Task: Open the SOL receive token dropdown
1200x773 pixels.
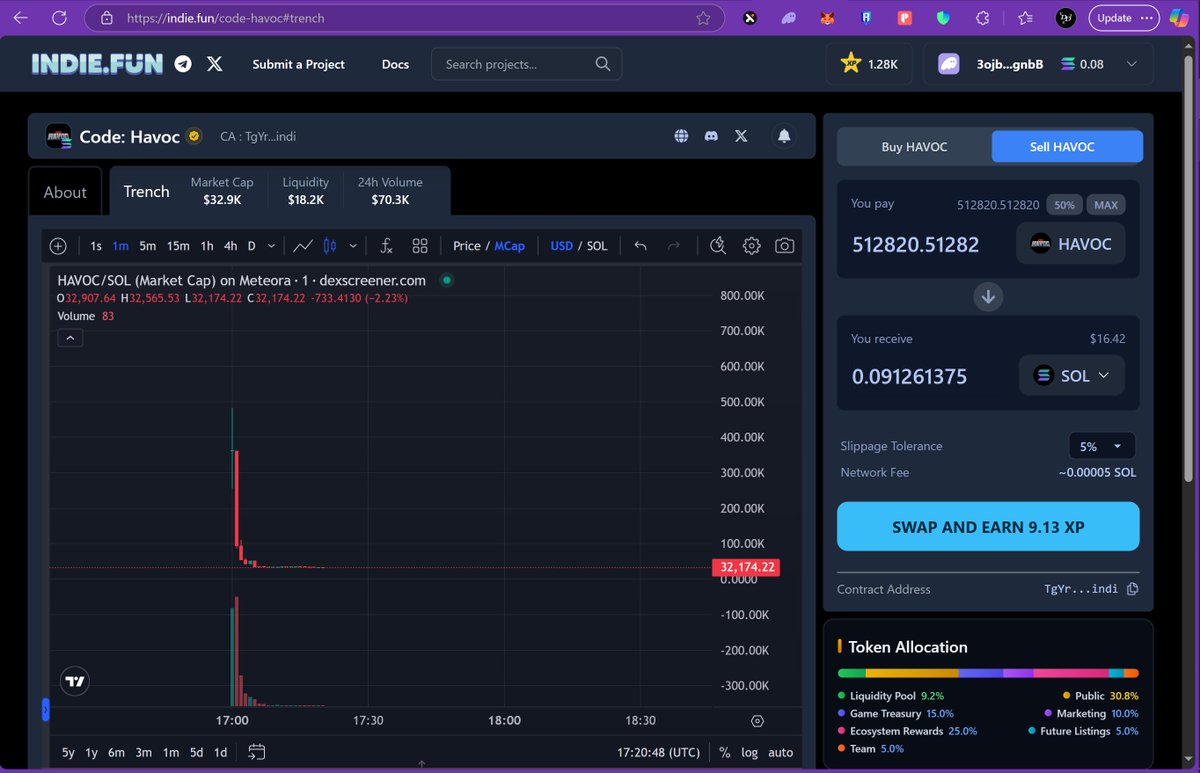Action: point(1072,376)
